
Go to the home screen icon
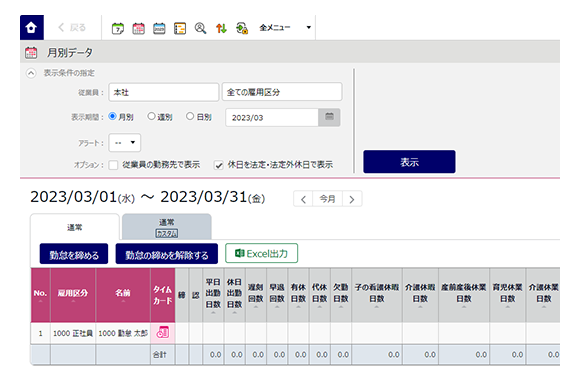click(32, 27)
